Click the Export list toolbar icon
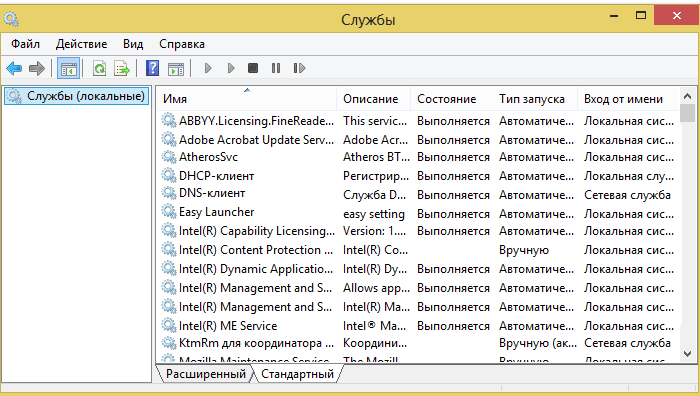700x396 pixels. pos(122,68)
